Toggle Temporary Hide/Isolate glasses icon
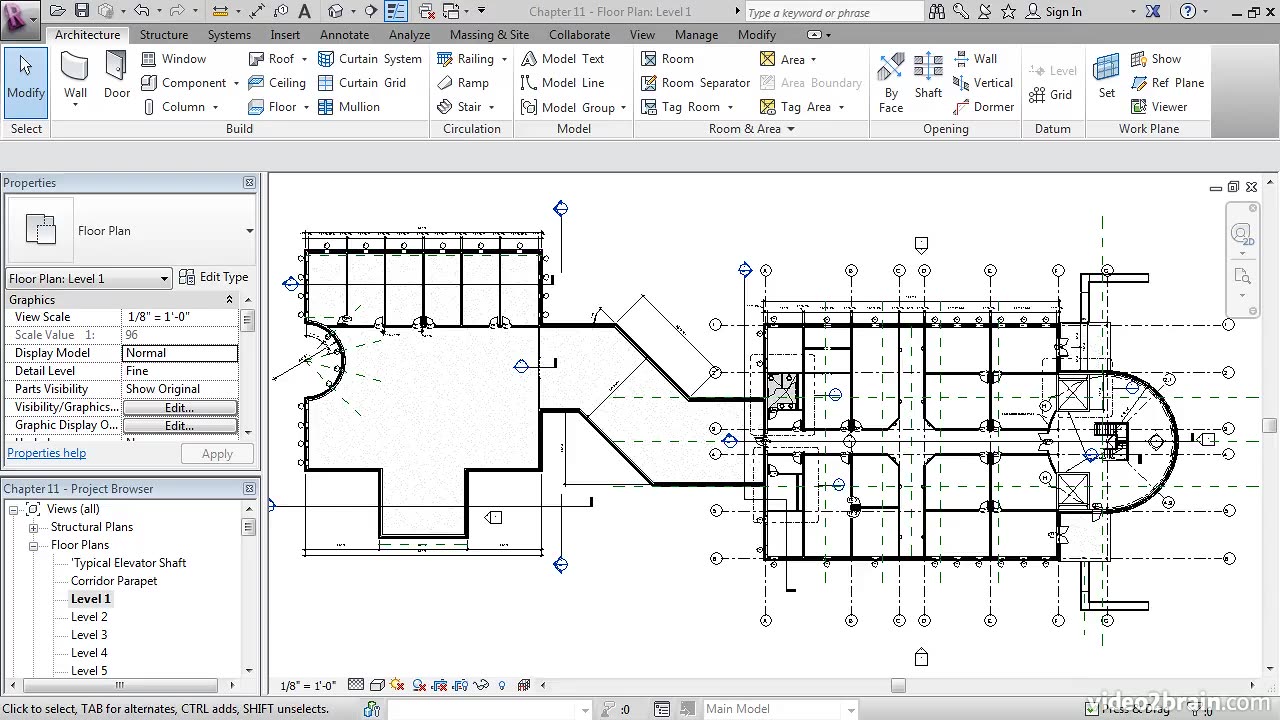This screenshot has width=1280, height=720. (x=482, y=685)
